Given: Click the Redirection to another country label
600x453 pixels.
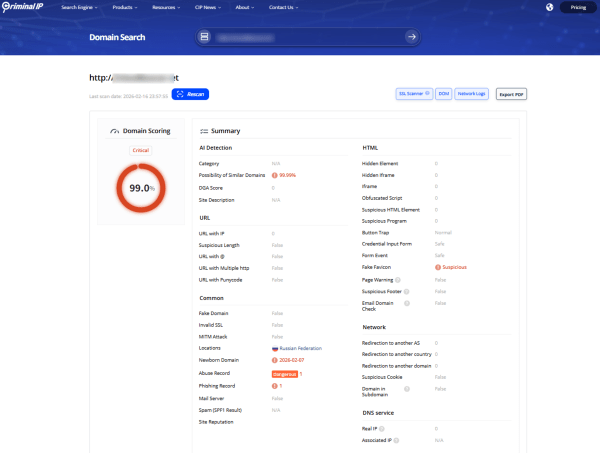Looking at the screenshot, I should 396,354.
